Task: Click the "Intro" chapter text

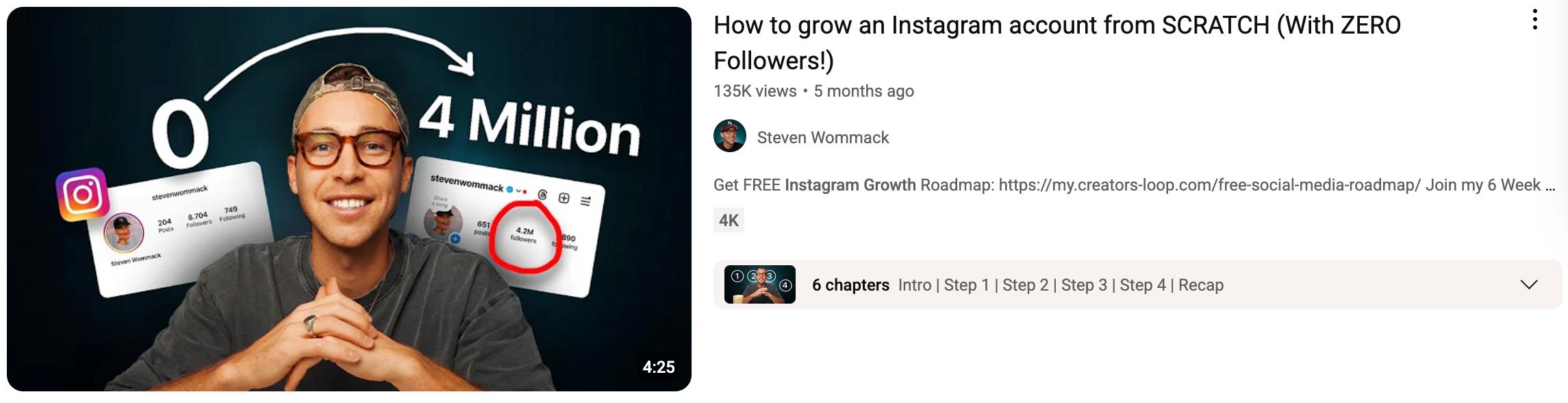Action: pos(915,285)
